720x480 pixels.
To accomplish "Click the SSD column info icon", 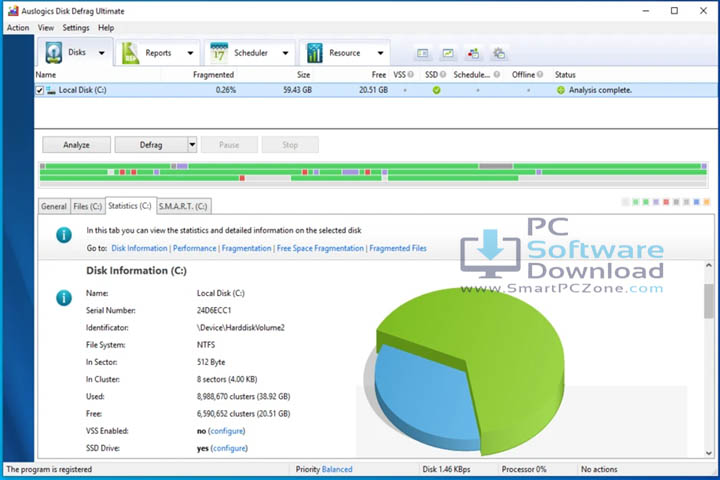I will tap(443, 74).
